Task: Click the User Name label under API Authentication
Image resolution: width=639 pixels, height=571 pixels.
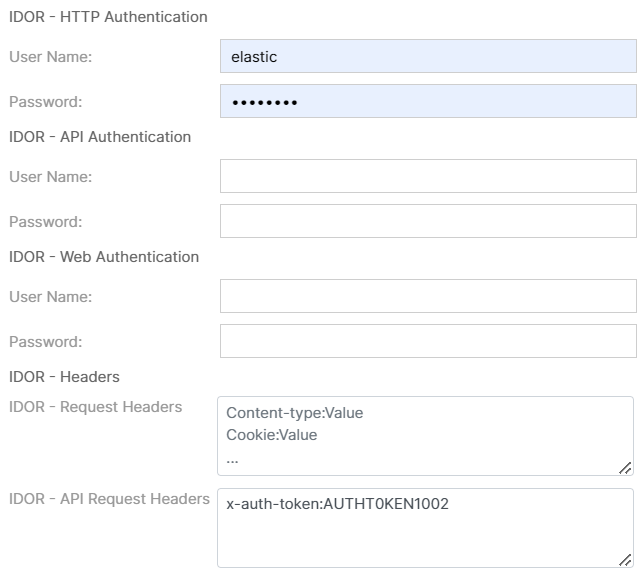Action: click(50, 177)
